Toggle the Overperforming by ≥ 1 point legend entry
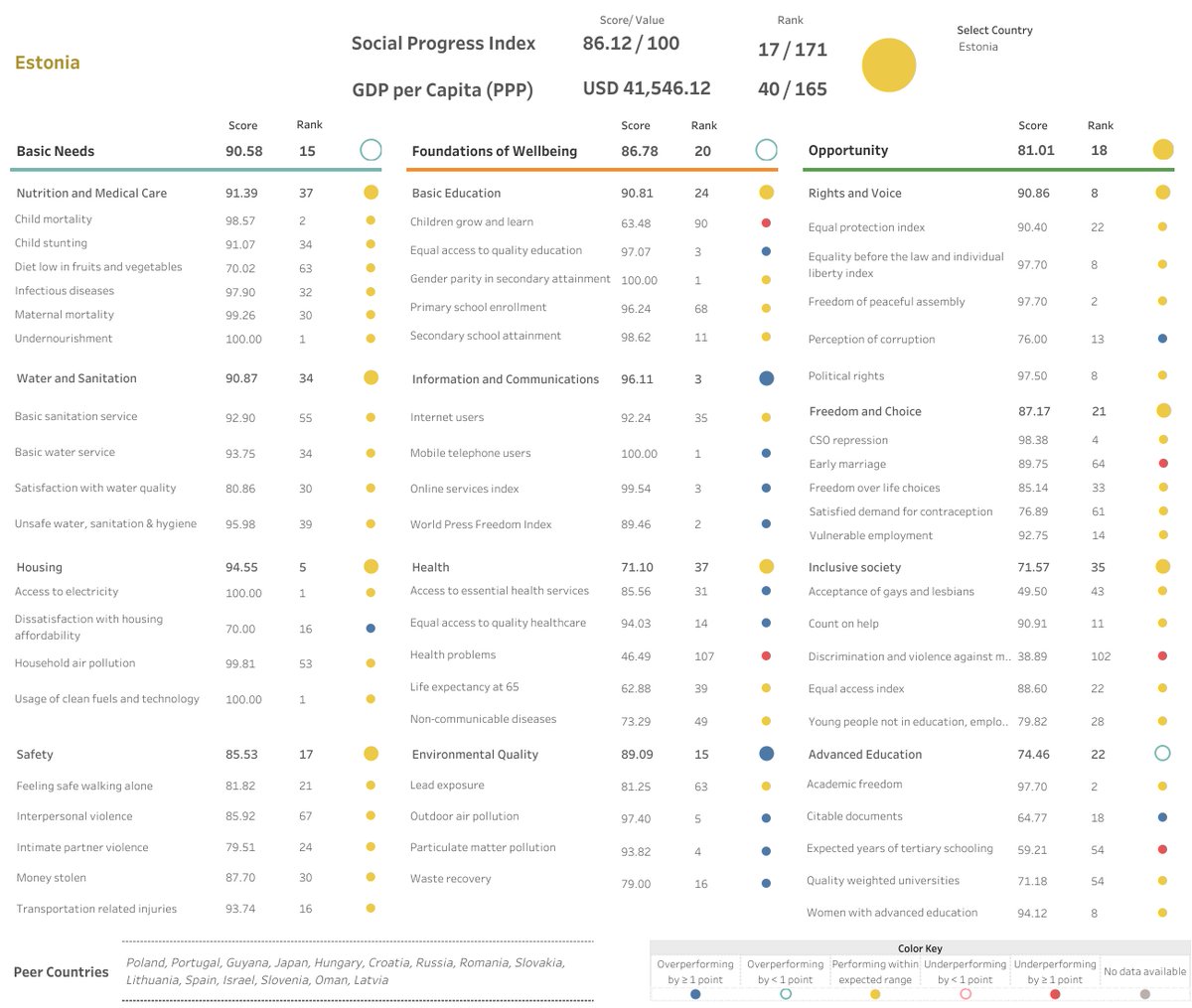1192x1008 pixels. pos(694,970)
